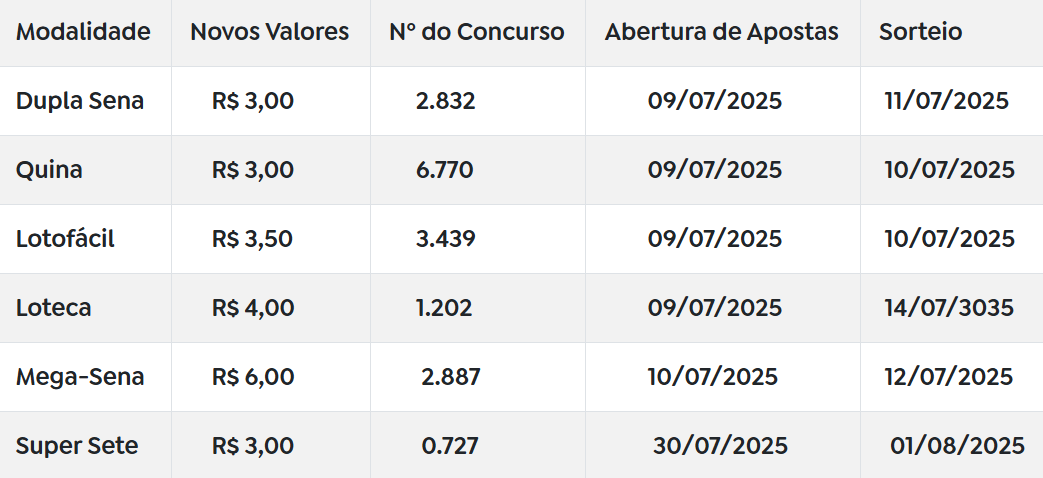Click the Super Sete modality cell
The height and width of the screenshot is (478, 1043).
click(77, 445)
